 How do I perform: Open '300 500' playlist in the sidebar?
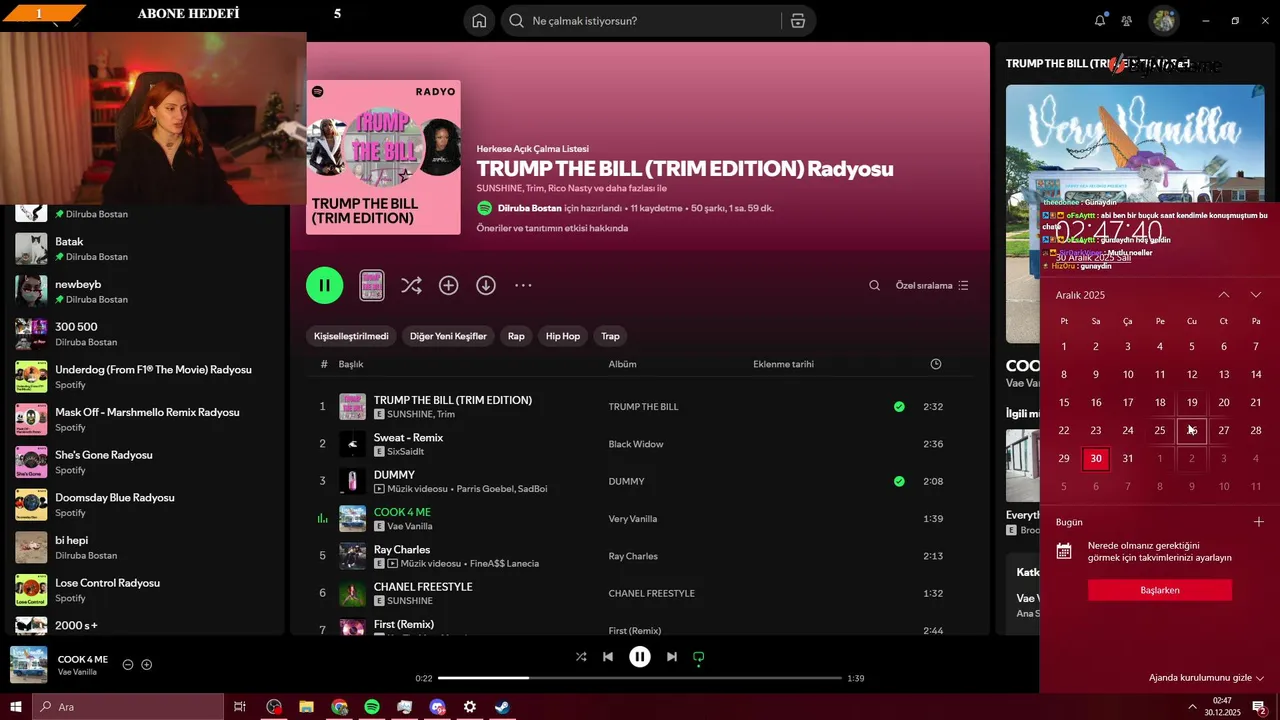(x=145, y=334)
